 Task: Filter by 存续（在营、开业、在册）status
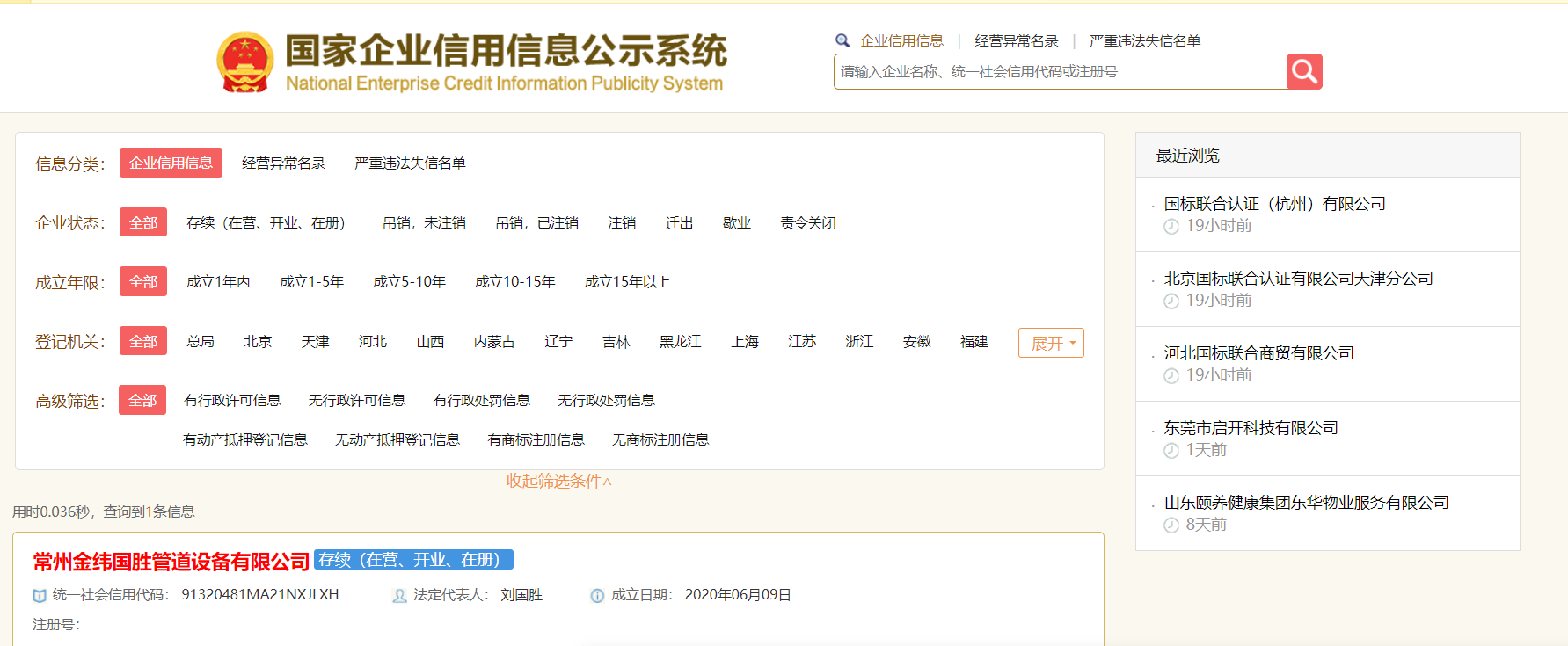click(x=266, y=222)
